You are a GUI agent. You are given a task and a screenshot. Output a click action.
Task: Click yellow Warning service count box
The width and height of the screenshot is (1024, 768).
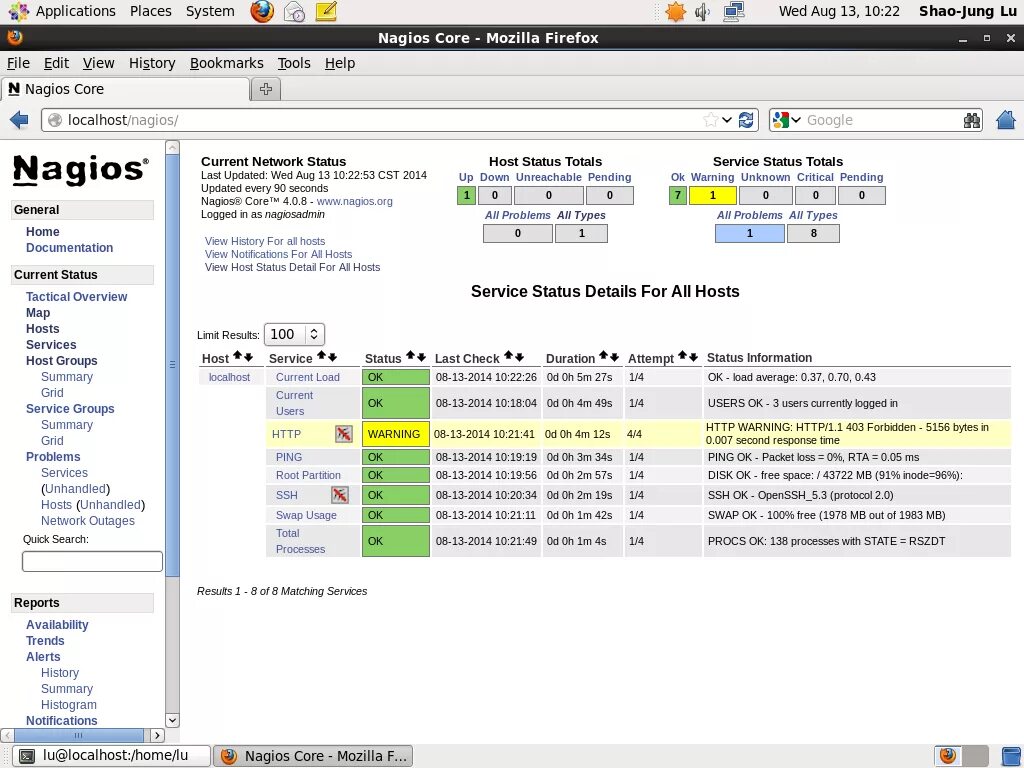tap(712, 195)
